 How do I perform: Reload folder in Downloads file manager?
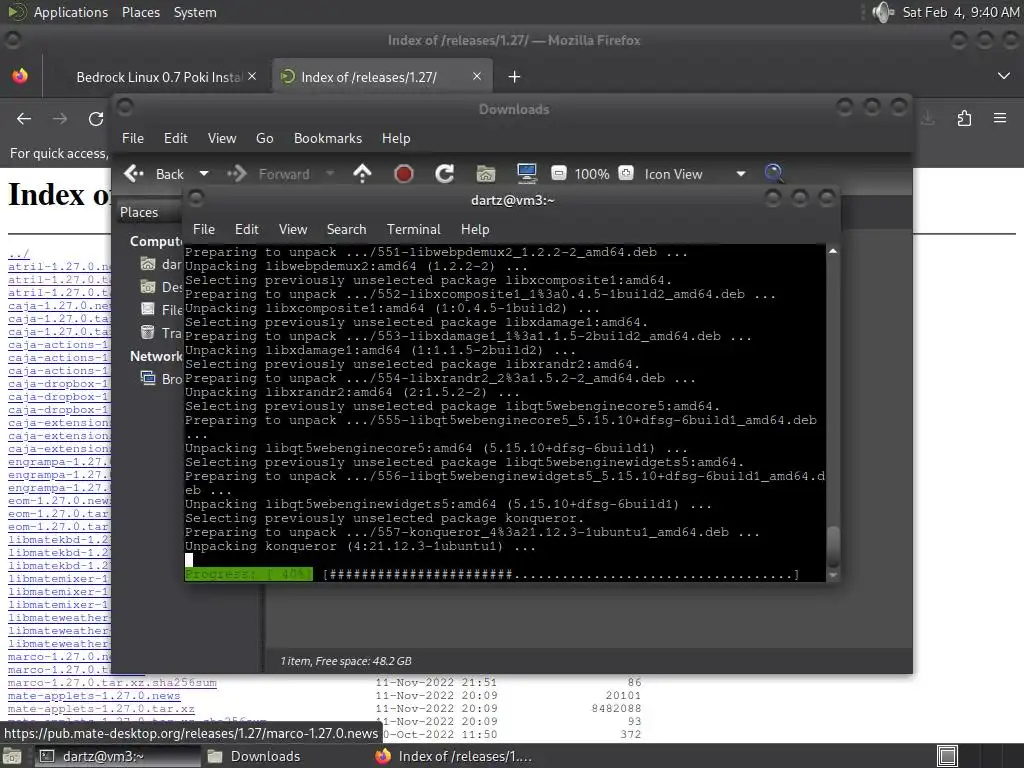(445, 174)
